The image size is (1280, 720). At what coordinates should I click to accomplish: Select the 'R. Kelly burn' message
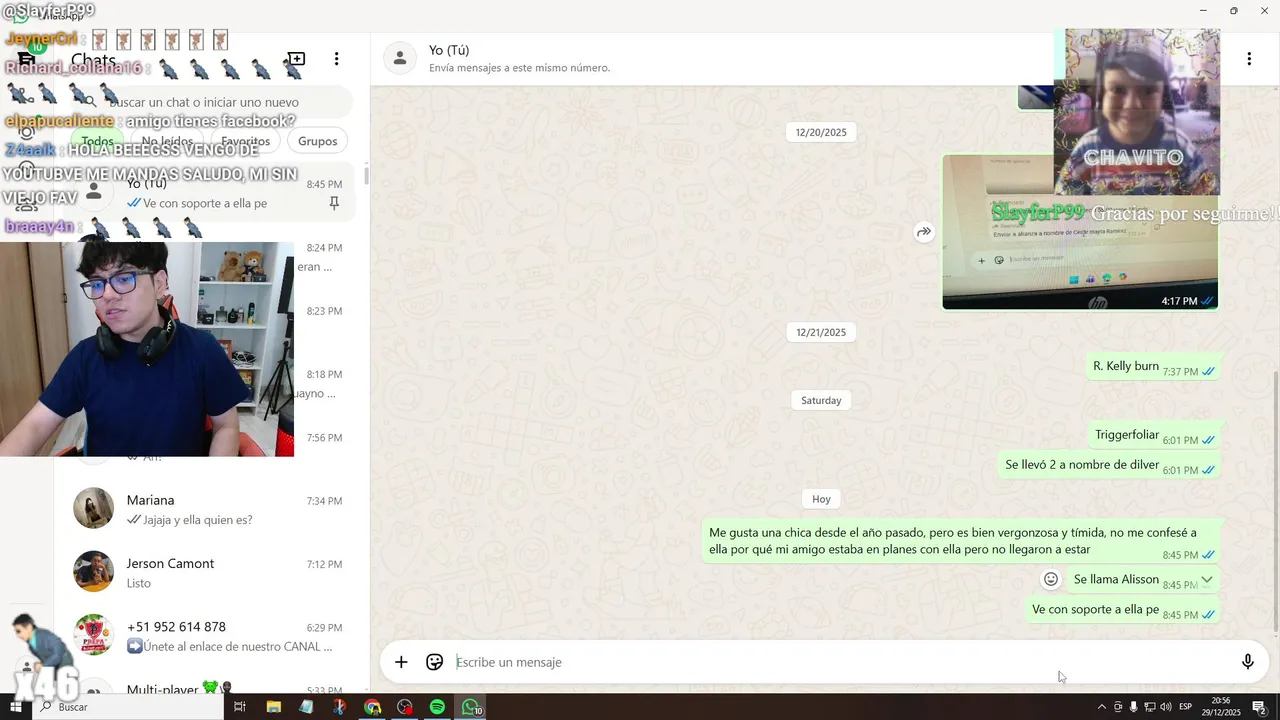1153,367
